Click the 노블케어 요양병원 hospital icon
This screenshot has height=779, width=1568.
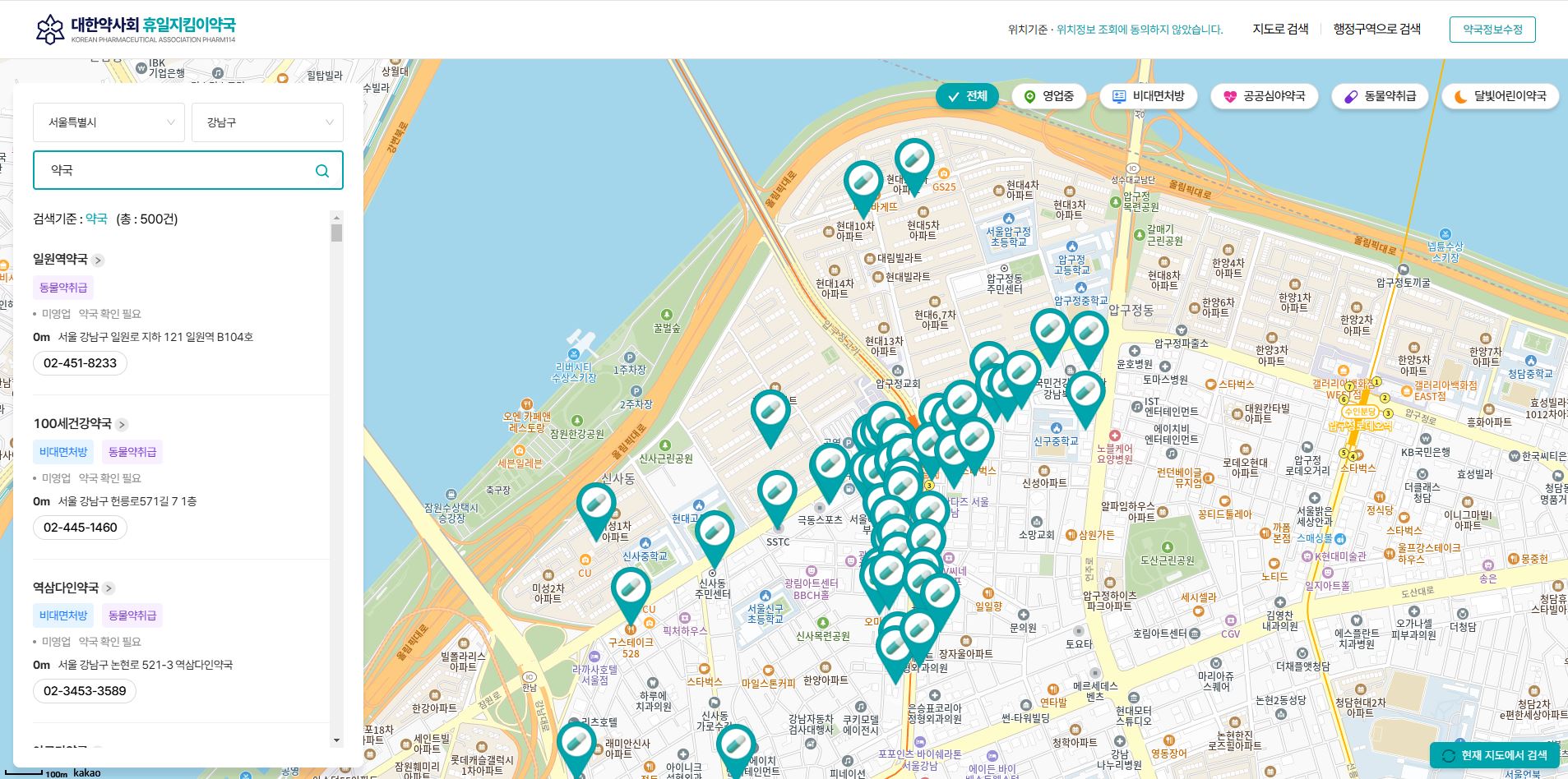(1114, 436)
